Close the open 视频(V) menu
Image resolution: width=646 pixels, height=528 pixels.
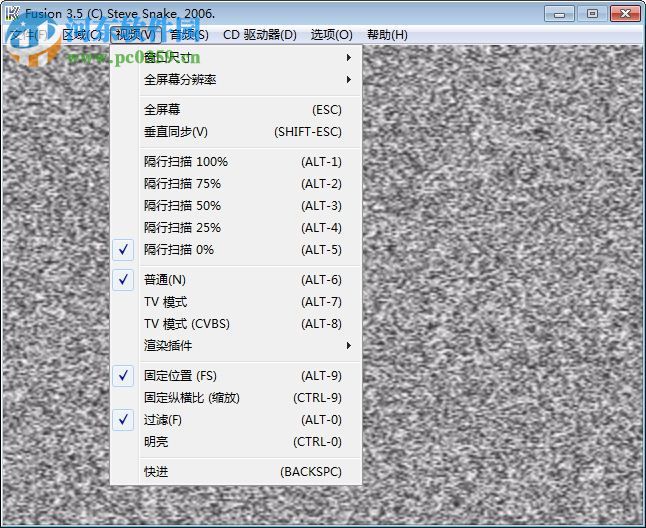tap(136, 35)
